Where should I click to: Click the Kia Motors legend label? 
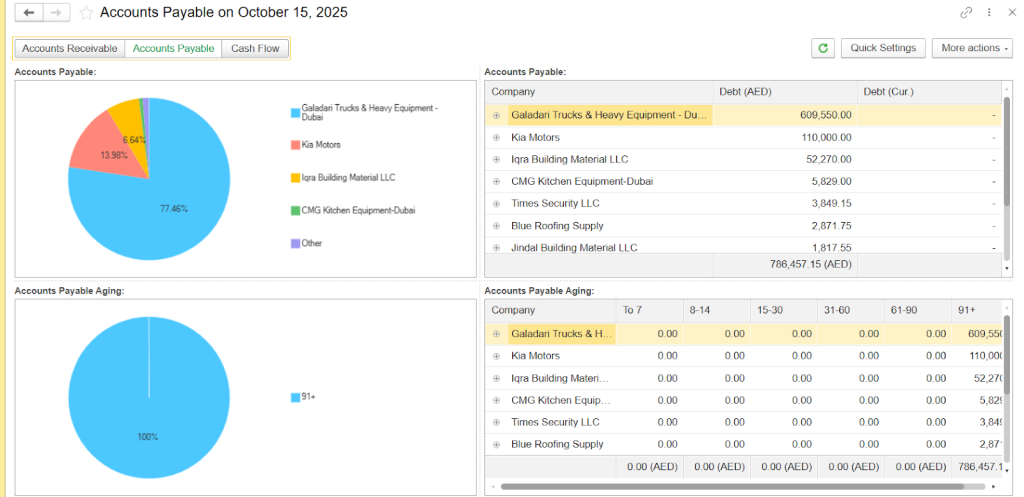321,145
